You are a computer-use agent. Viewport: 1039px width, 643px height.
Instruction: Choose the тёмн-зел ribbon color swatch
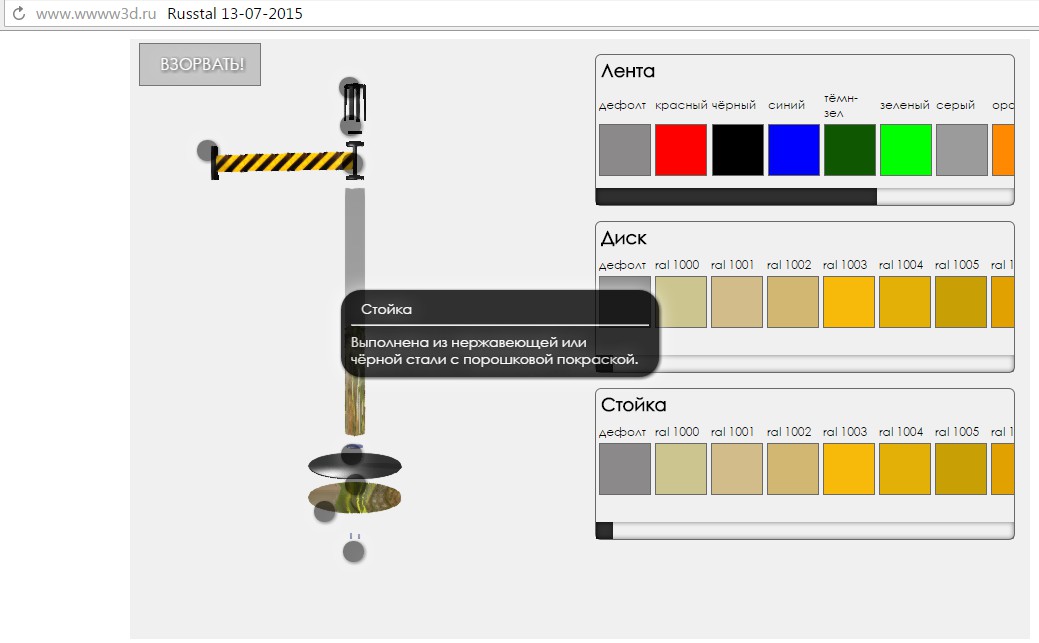(x=849, y=150)
